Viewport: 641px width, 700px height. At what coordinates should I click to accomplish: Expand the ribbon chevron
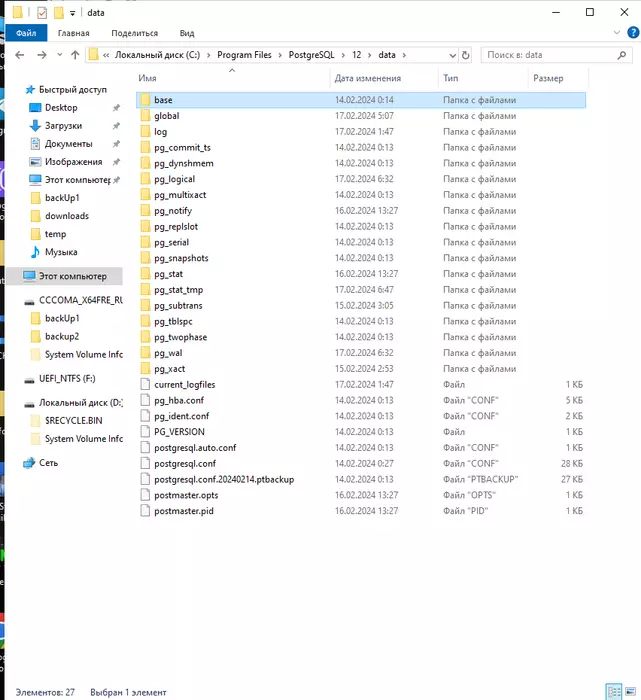point(617,33)
